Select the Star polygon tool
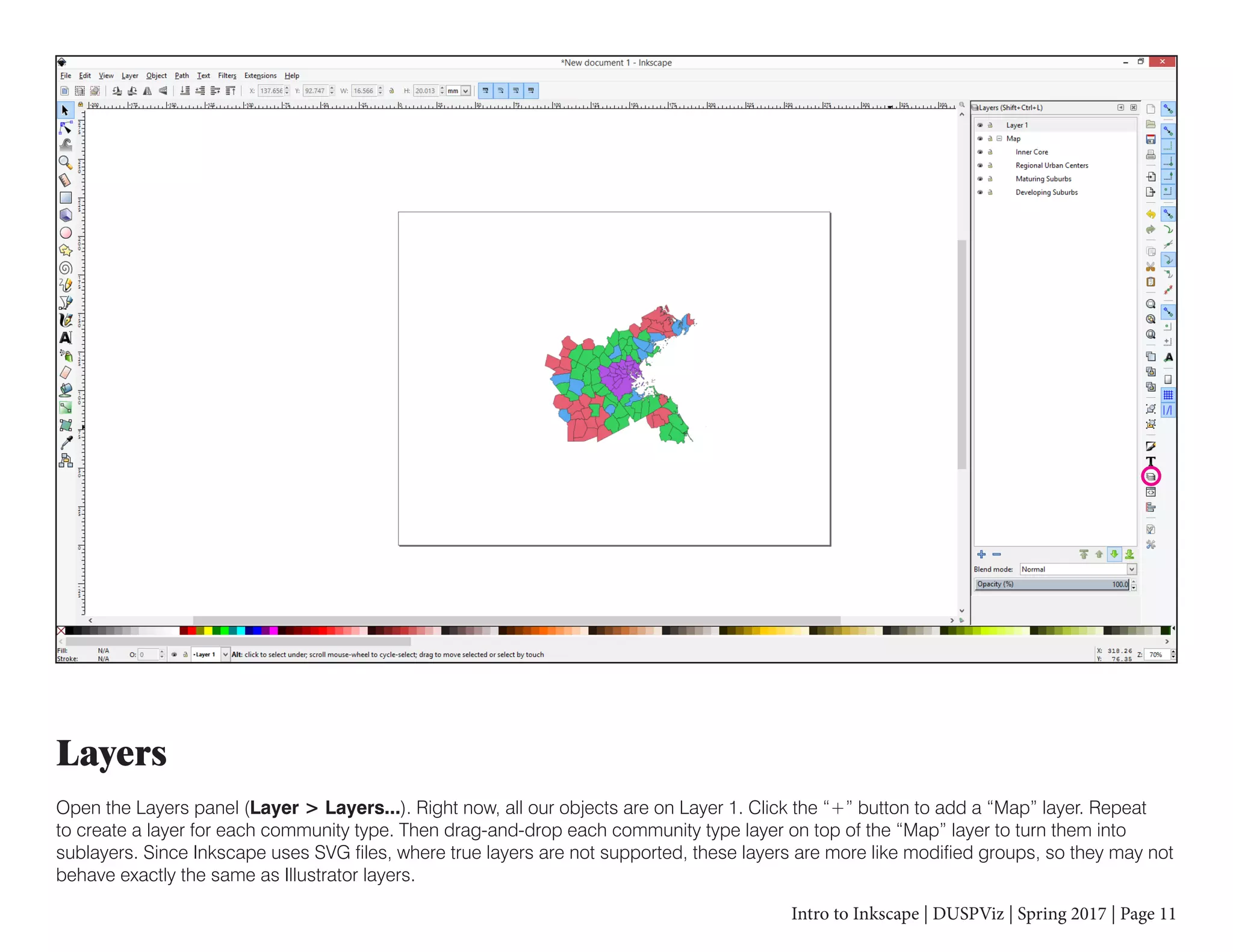 click(65, 250)
